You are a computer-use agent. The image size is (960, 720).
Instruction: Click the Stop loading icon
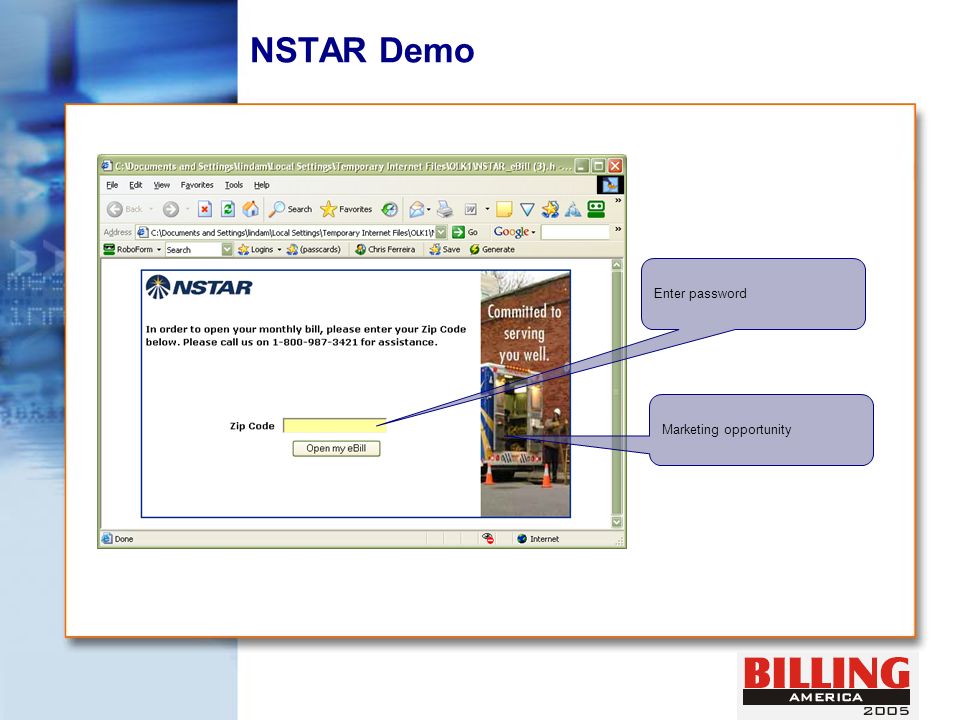click(204, 209)
